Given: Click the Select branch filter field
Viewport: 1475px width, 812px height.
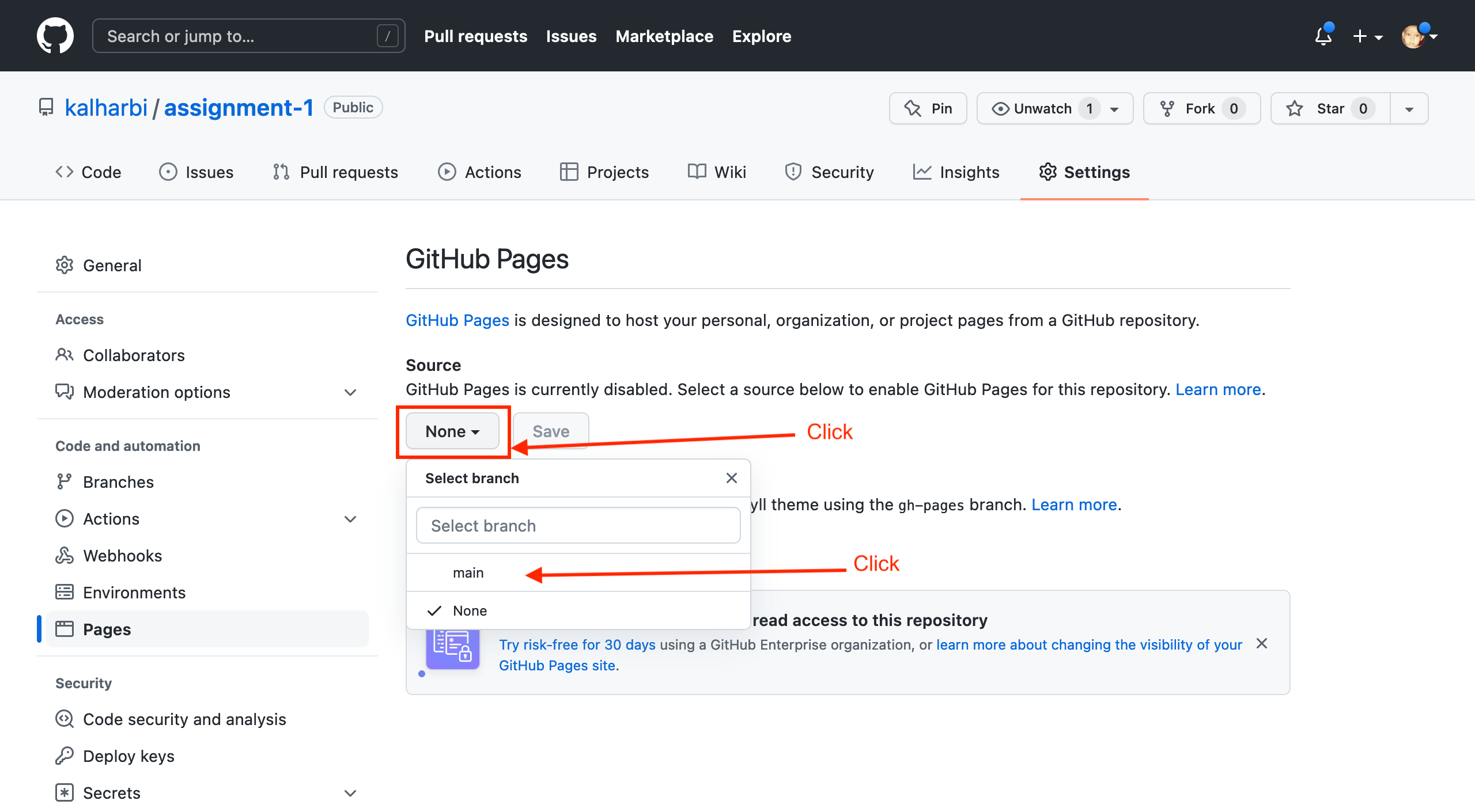Looking at the screenshot, I should (x=578, y=526).
